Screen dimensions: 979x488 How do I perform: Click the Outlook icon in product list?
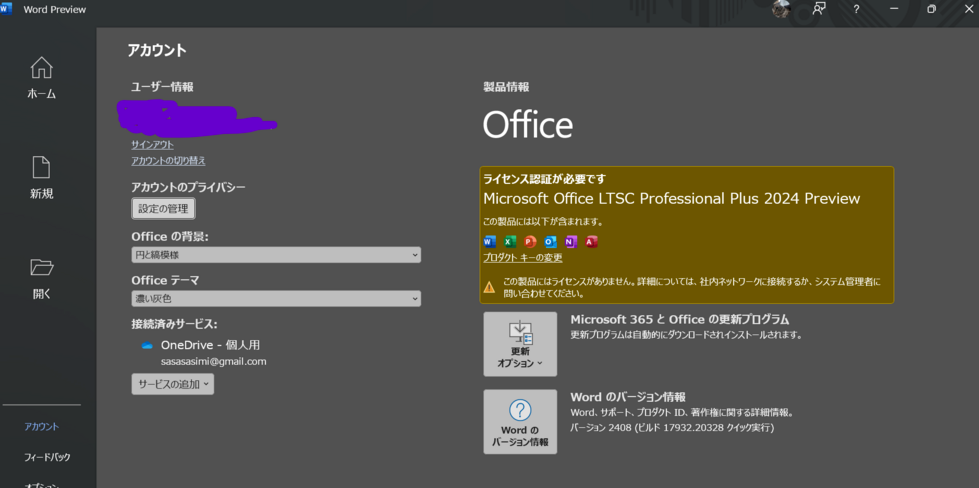pyautogui.click(x=550, y=242)
